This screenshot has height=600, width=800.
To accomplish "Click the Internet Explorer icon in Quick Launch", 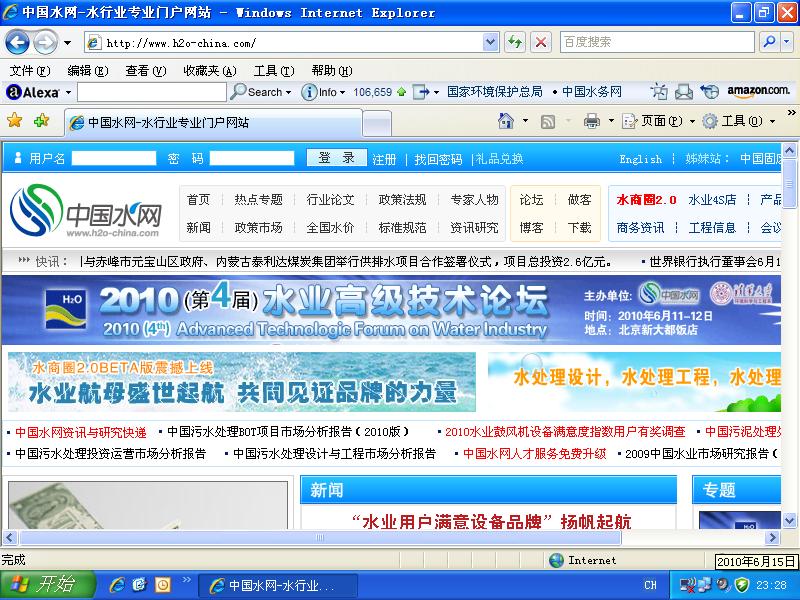I will tap(117, 585).
